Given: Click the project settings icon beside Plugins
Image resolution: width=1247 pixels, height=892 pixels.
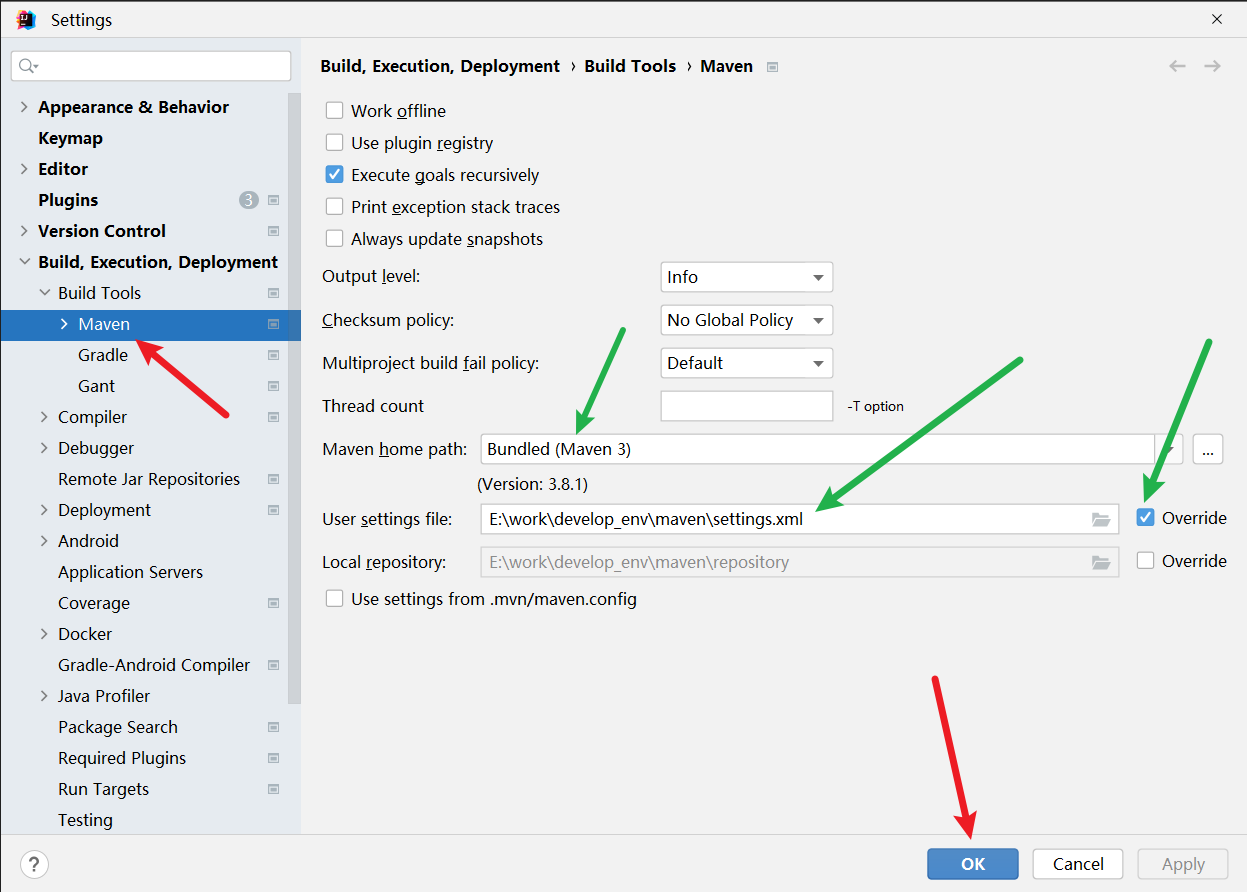Looking at the screenshot, I should [x=273, y=200].
